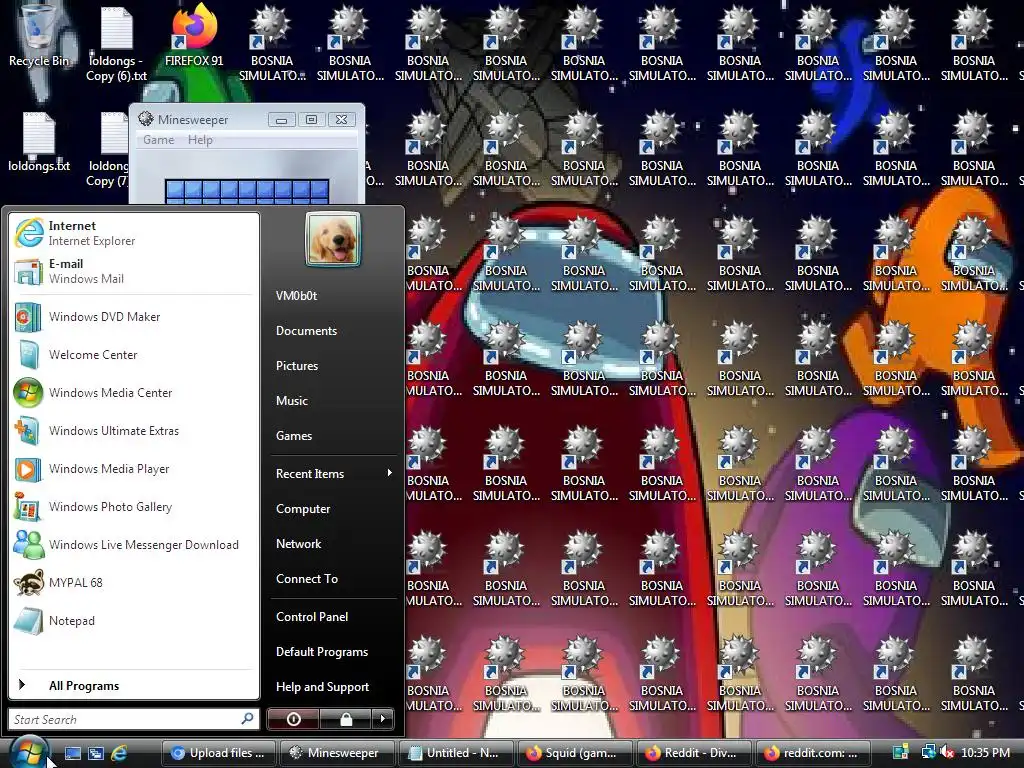Click the Windows Start orb

point(29,752)
